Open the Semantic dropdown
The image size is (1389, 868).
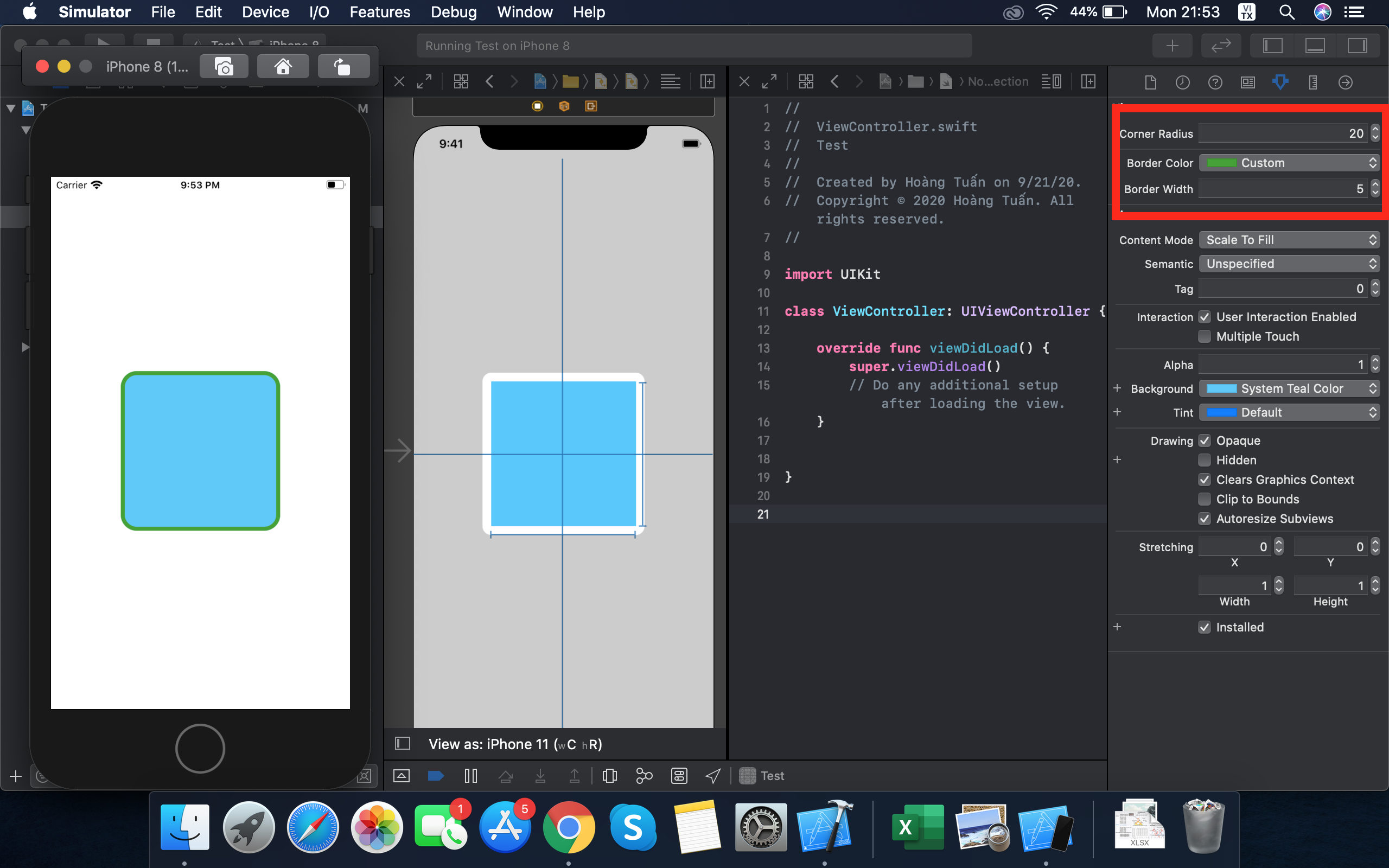tap(1289, 264)
